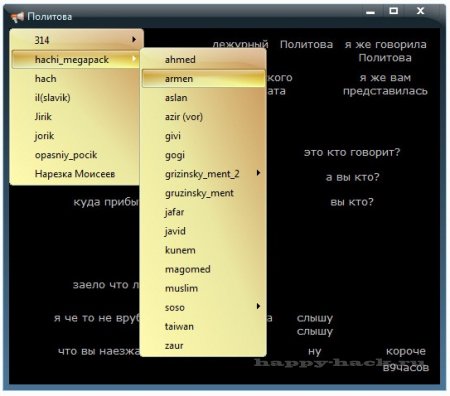The image size is (450, 396).
Task: Play the 'в9часов' phrase
Action: point(406,368)
